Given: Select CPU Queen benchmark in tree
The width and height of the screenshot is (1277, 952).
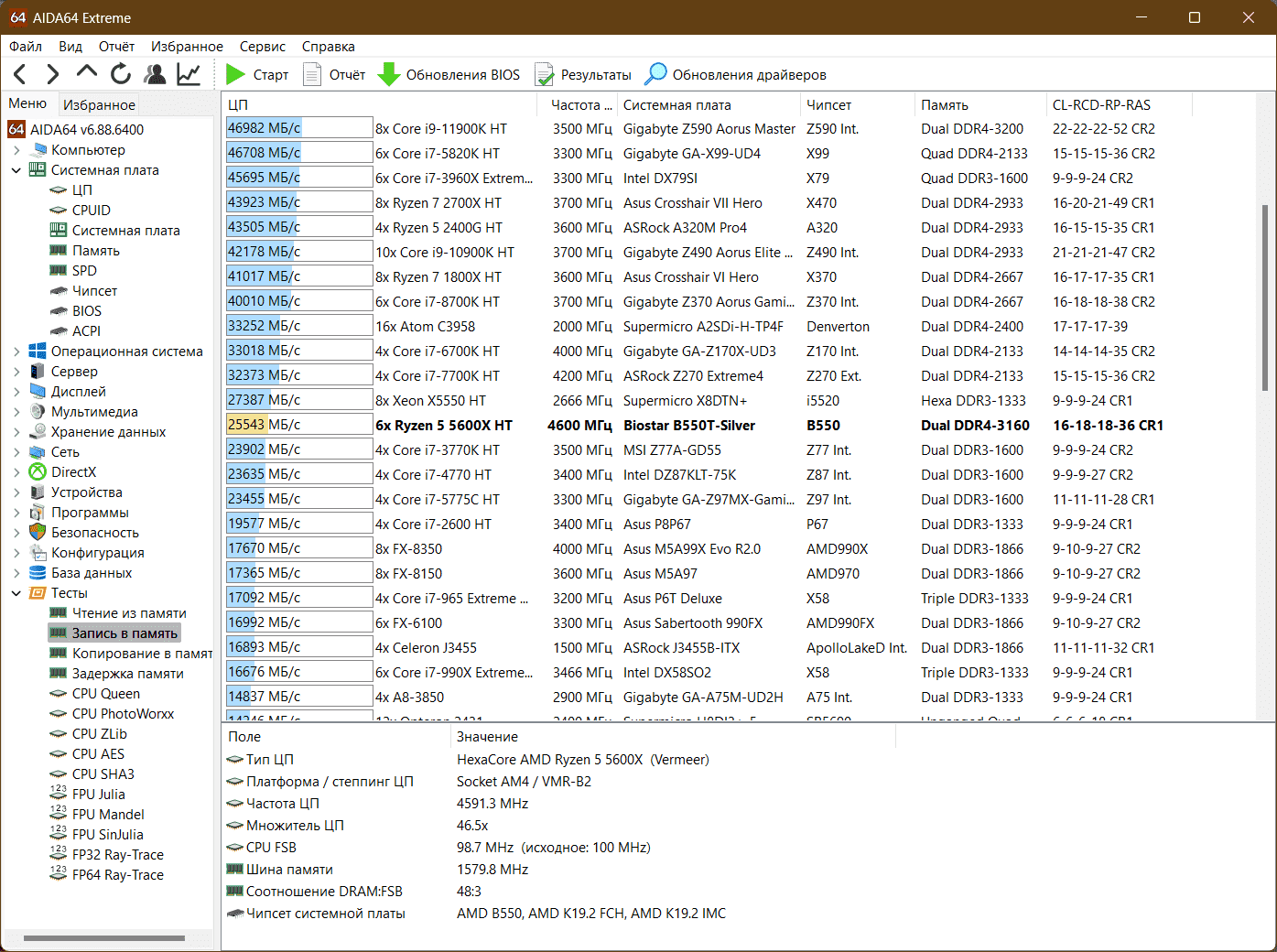Looking at the screenshot, I should [106, 694].
